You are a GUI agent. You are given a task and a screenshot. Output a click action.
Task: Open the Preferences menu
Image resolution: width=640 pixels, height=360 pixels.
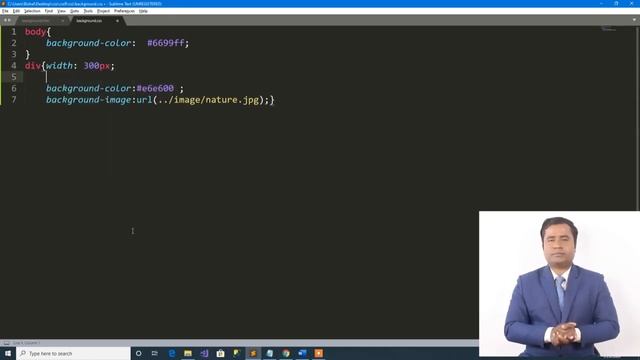[x=124, y=11]
